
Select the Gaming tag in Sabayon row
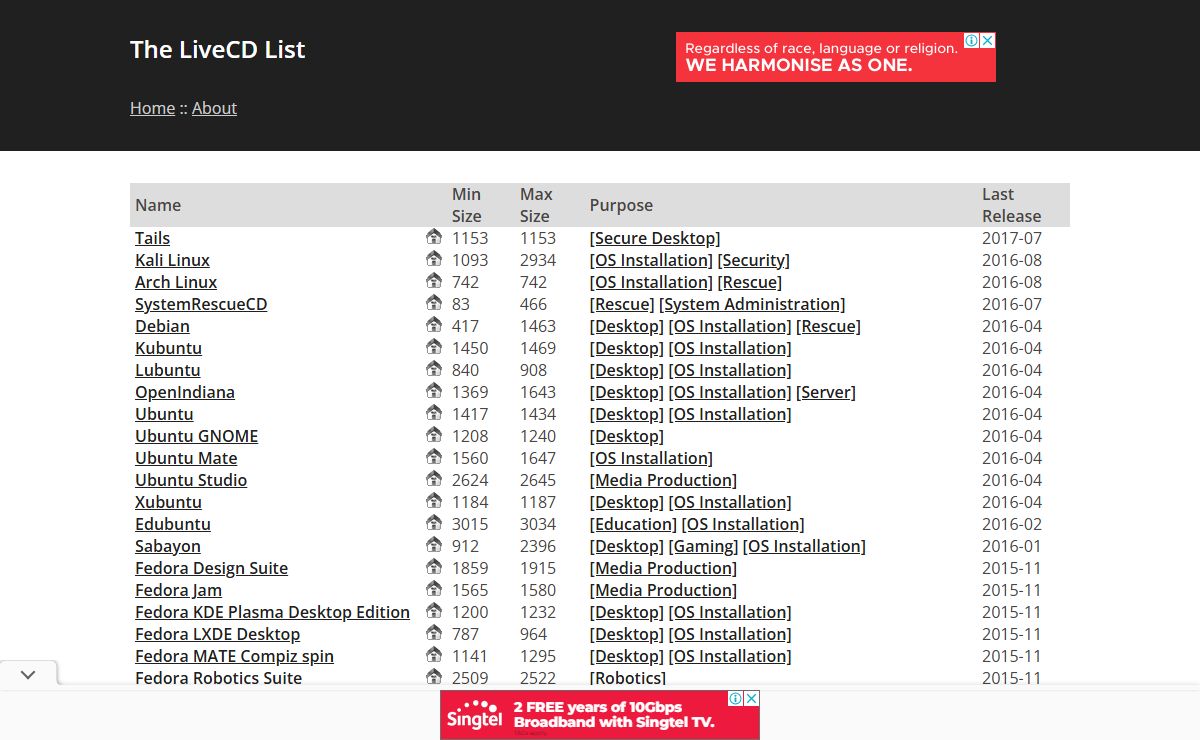coord(703,546)
